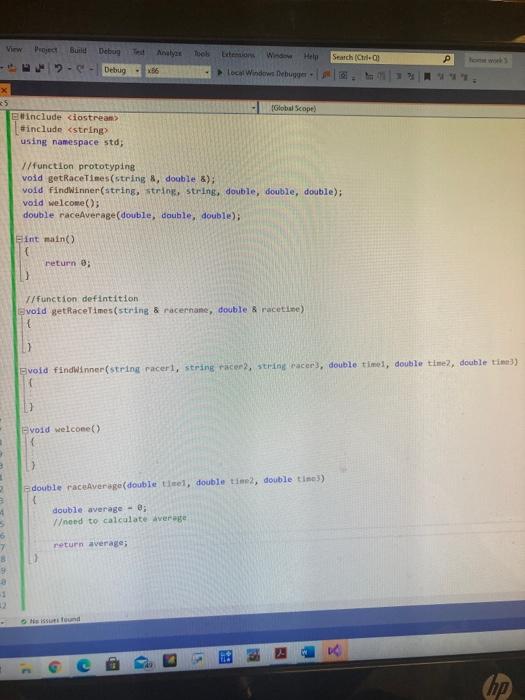The image size is (525, 700).
Task: Click the 'home work 5' solution name label
Action: pyautogui.click(x=488, y=60)
